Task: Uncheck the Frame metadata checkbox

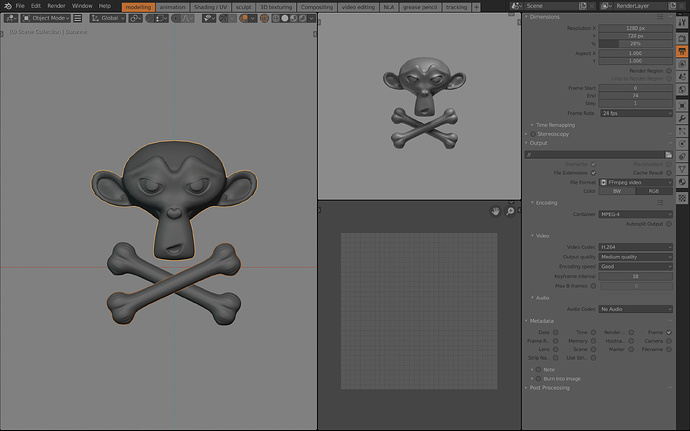Action: pyautogui.click(x=669, y=332)
